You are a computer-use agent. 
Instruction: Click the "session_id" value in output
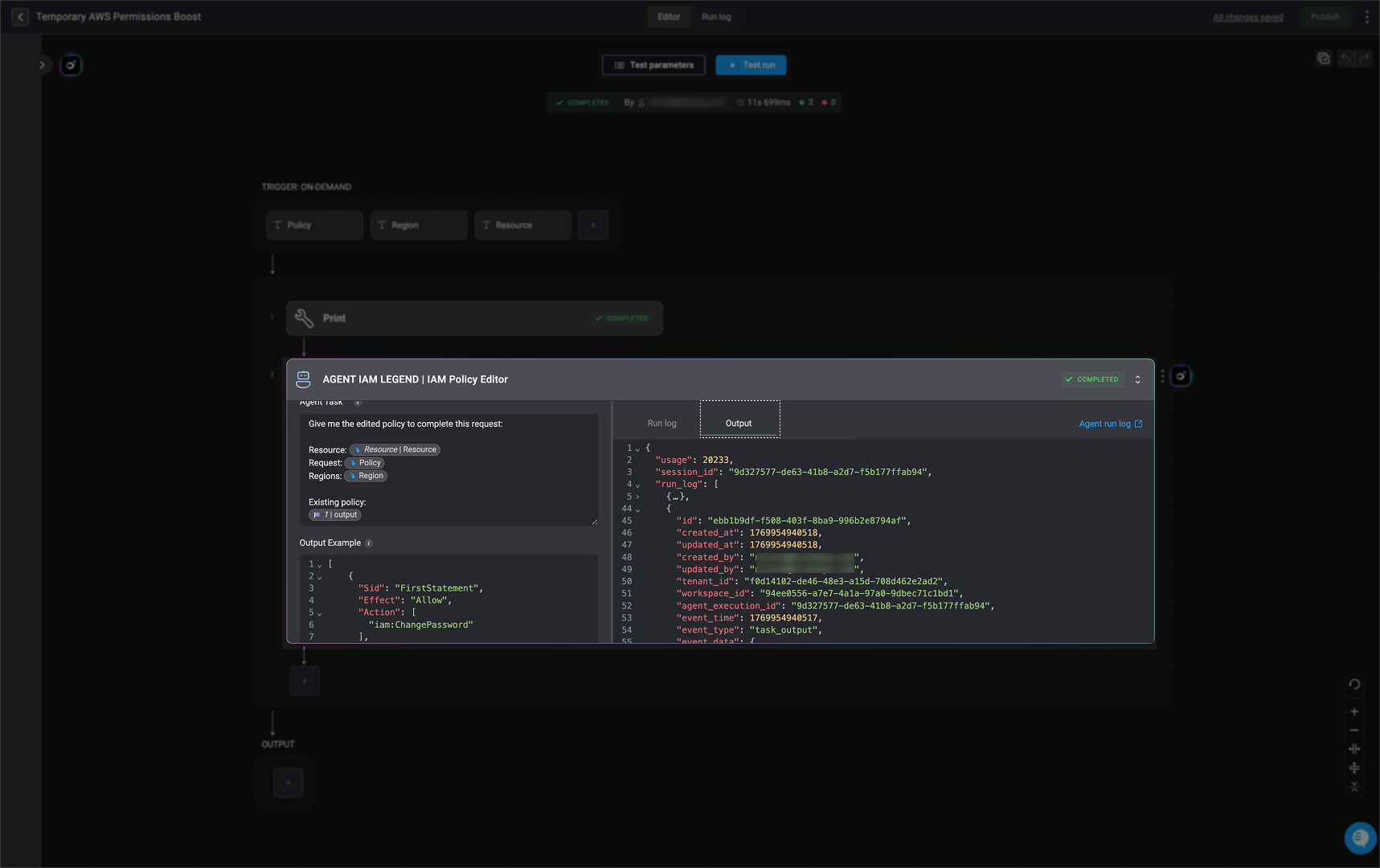(827, 473)
